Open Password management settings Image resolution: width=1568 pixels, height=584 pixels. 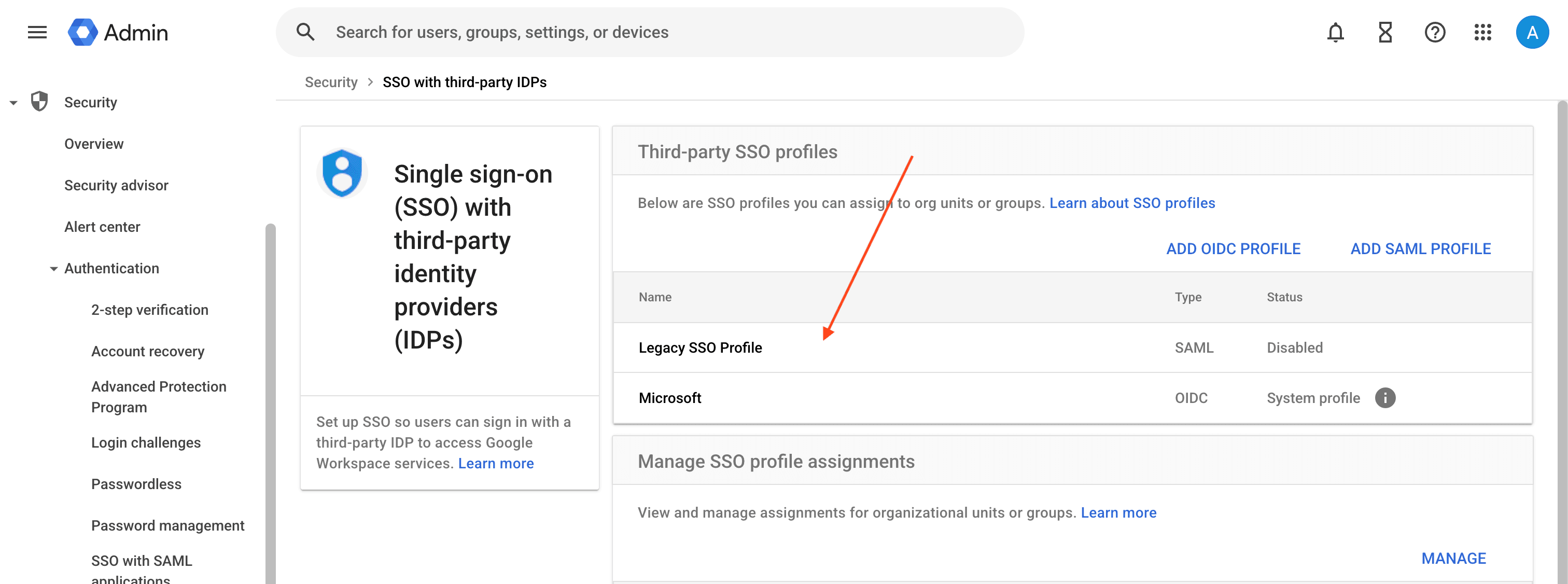(168, 525)
